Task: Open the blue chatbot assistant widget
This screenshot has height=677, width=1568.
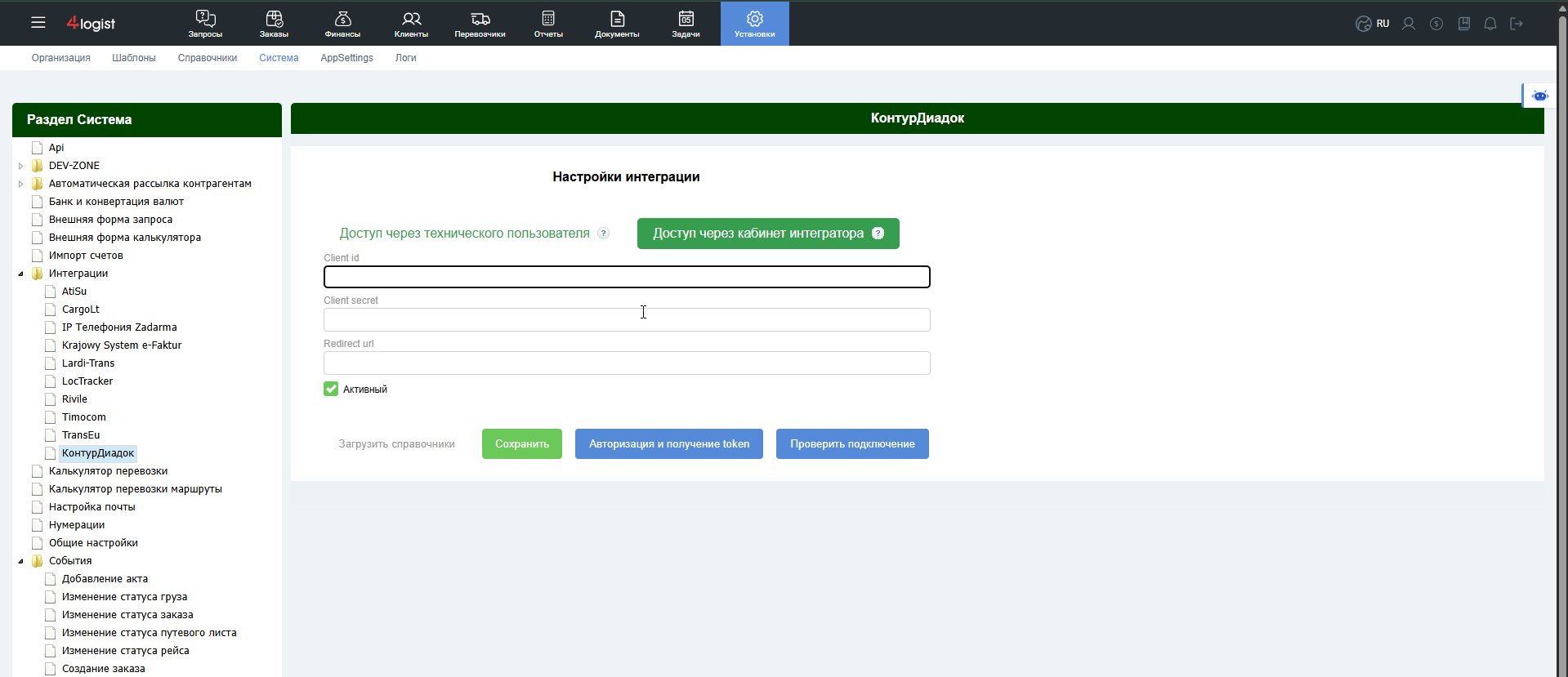Action: click(1539, 96)
